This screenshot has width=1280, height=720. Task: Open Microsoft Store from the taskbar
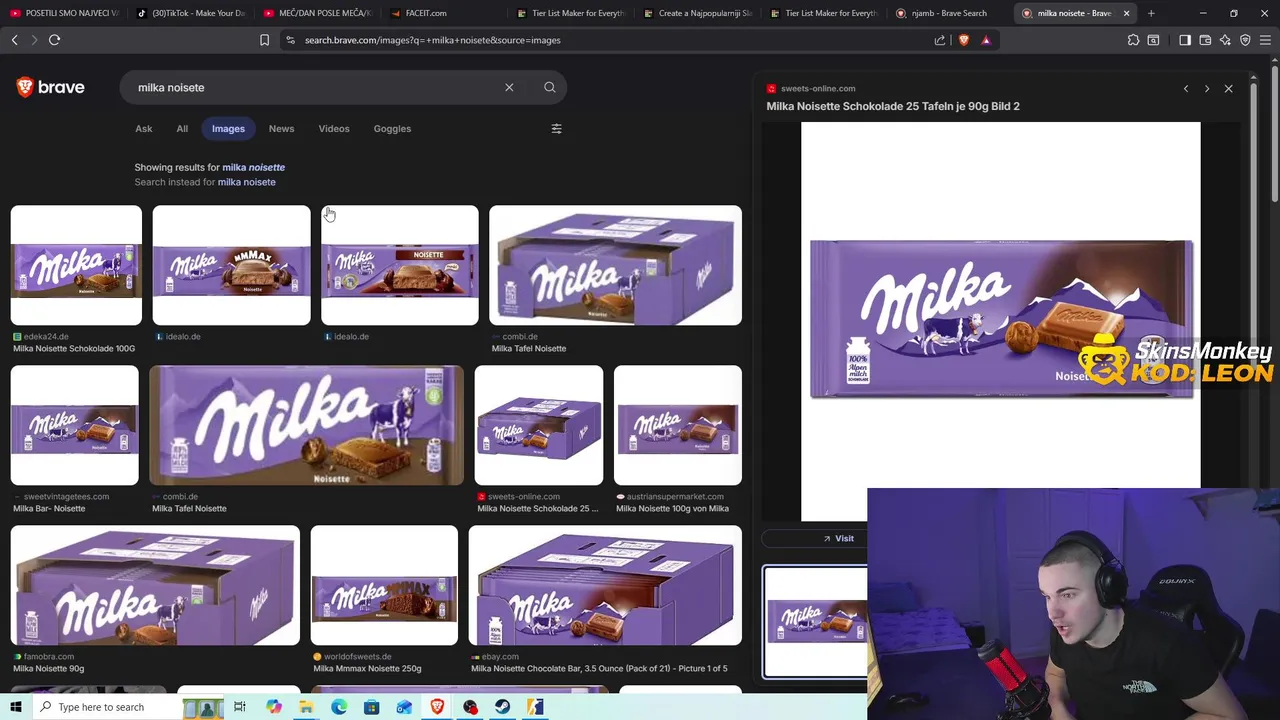point(372,707)
